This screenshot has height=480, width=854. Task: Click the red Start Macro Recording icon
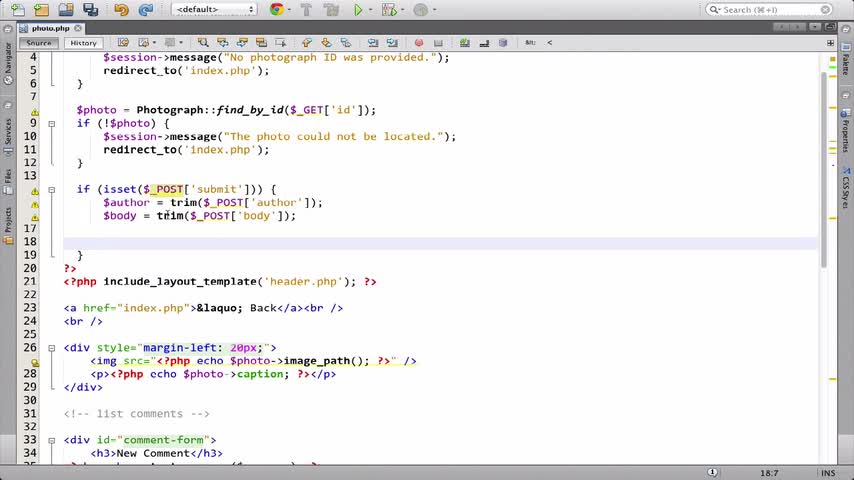[419, 42]
